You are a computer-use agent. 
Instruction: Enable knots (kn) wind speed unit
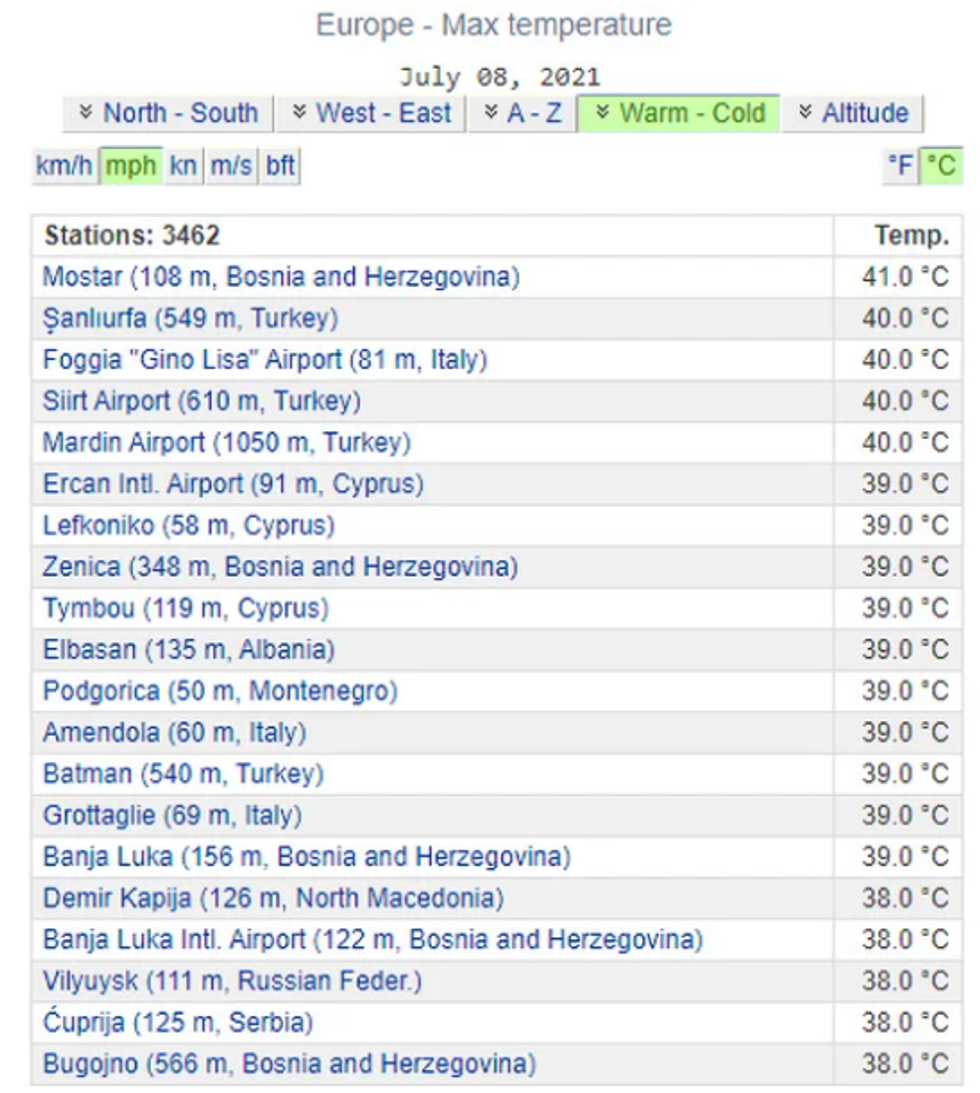[x=184, y=166]
